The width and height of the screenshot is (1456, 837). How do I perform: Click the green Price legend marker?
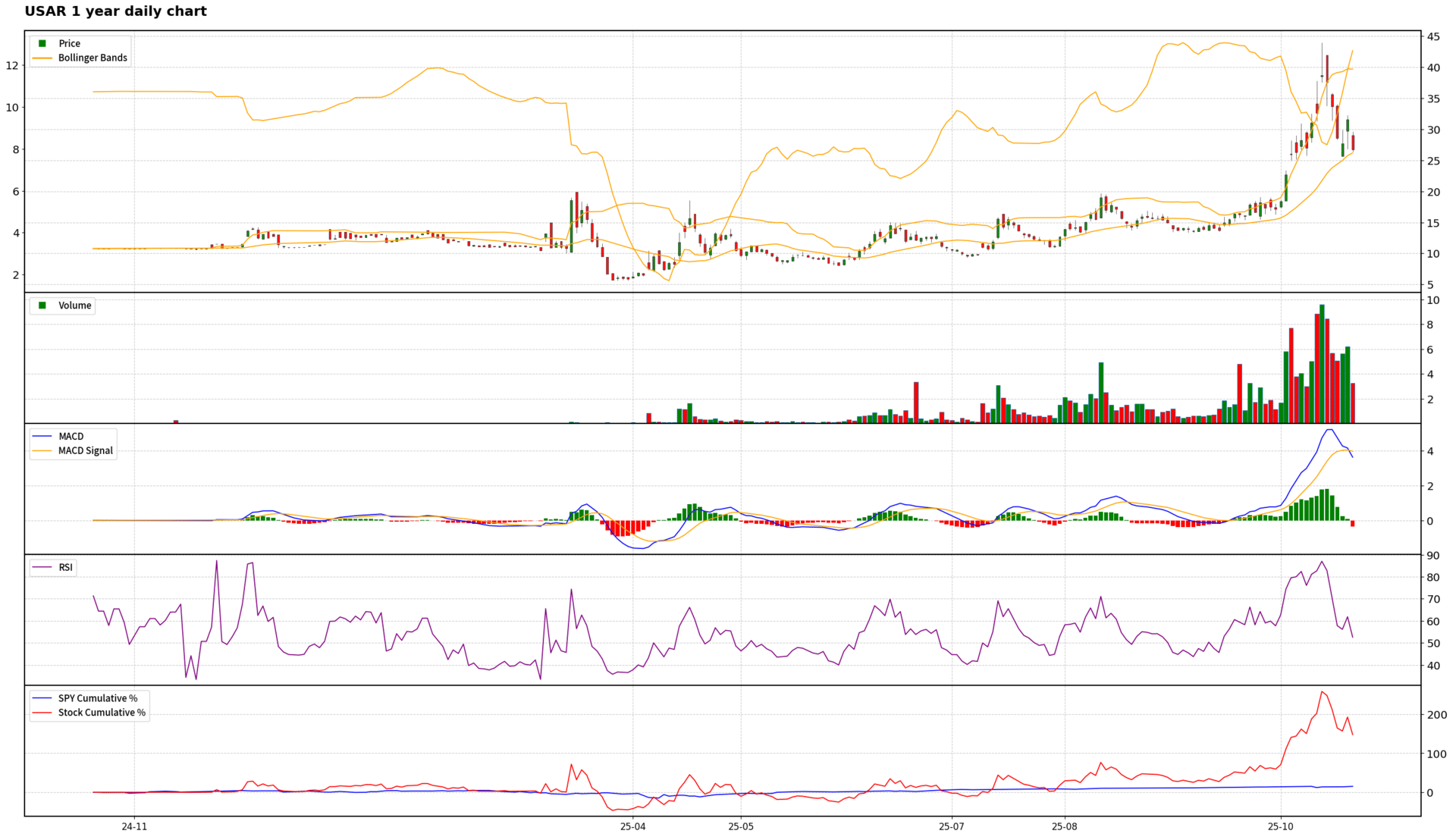(42, 44)
